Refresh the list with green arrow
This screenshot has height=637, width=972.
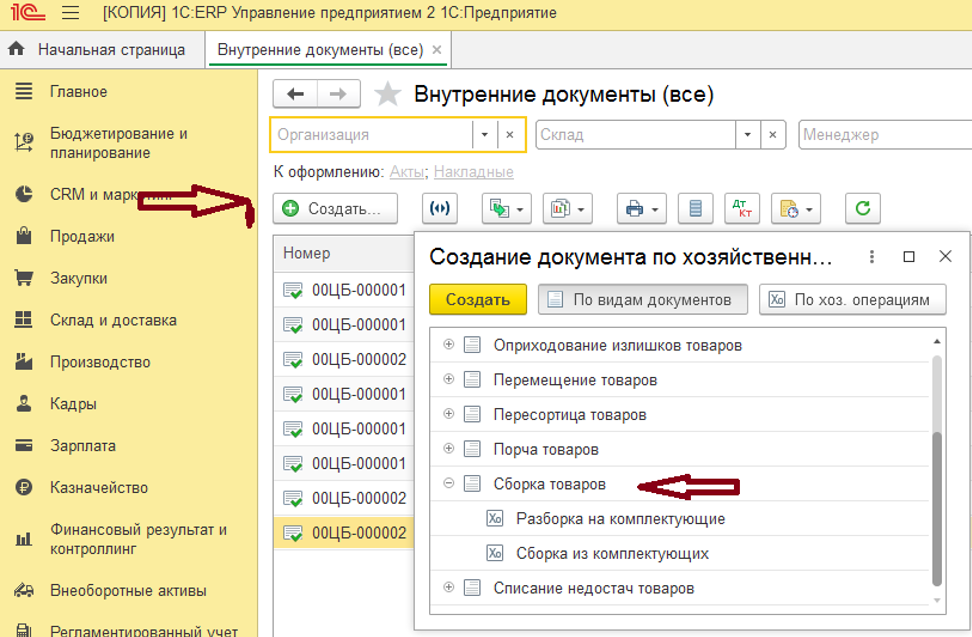863,209
